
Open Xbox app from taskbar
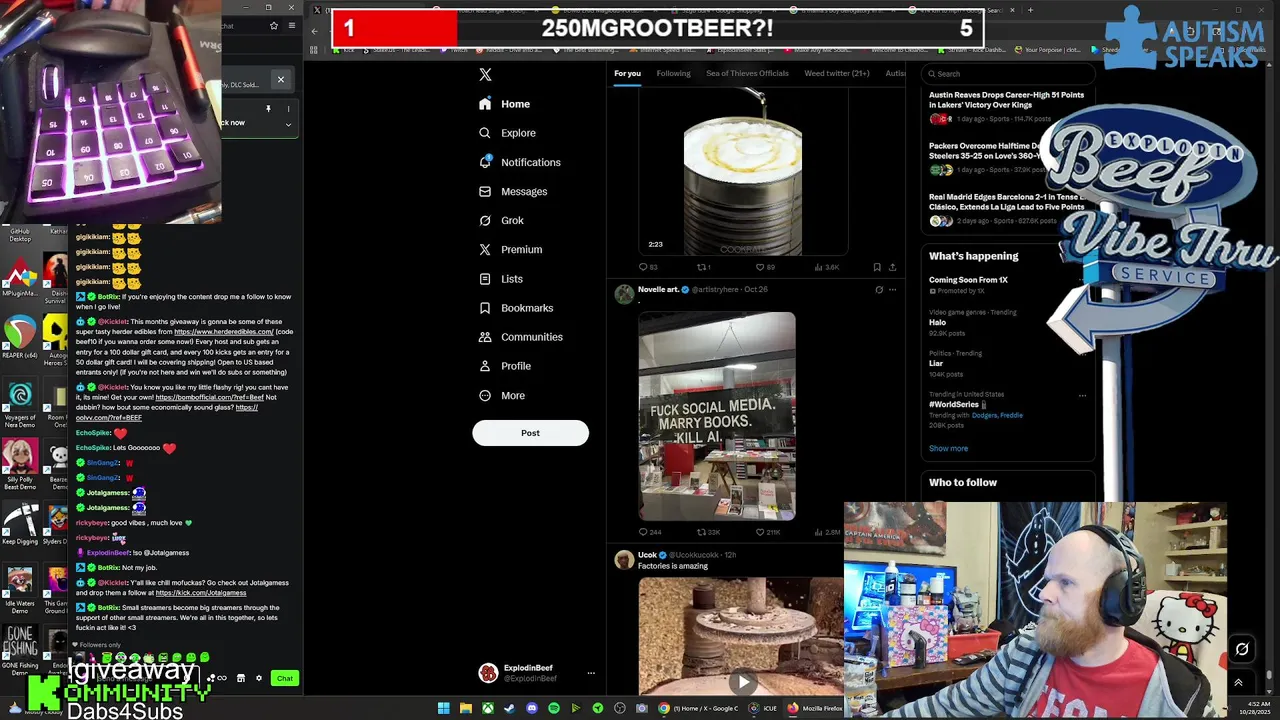coord(487,708)
